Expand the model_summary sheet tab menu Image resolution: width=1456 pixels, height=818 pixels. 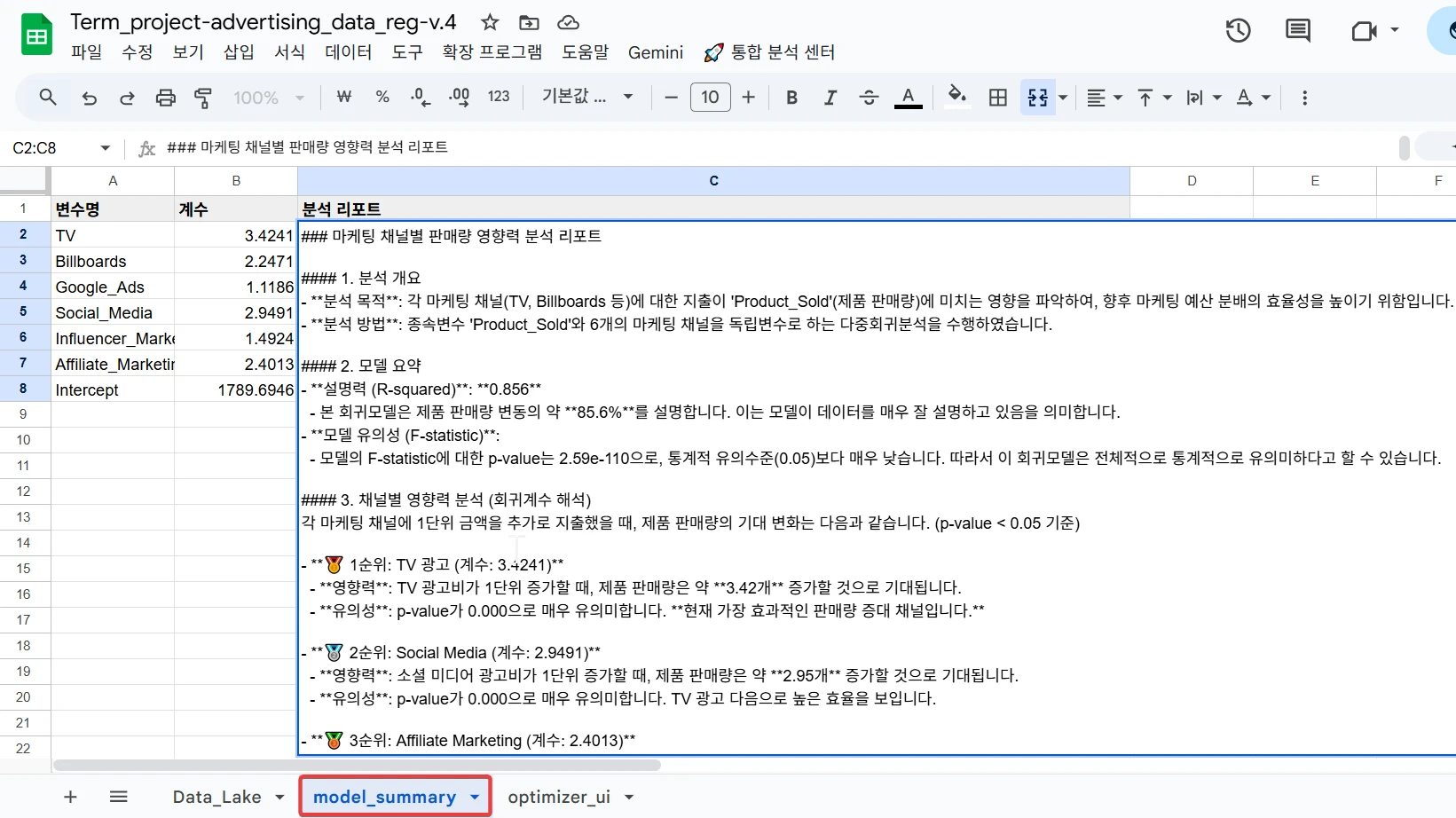(x=475, y=797)
